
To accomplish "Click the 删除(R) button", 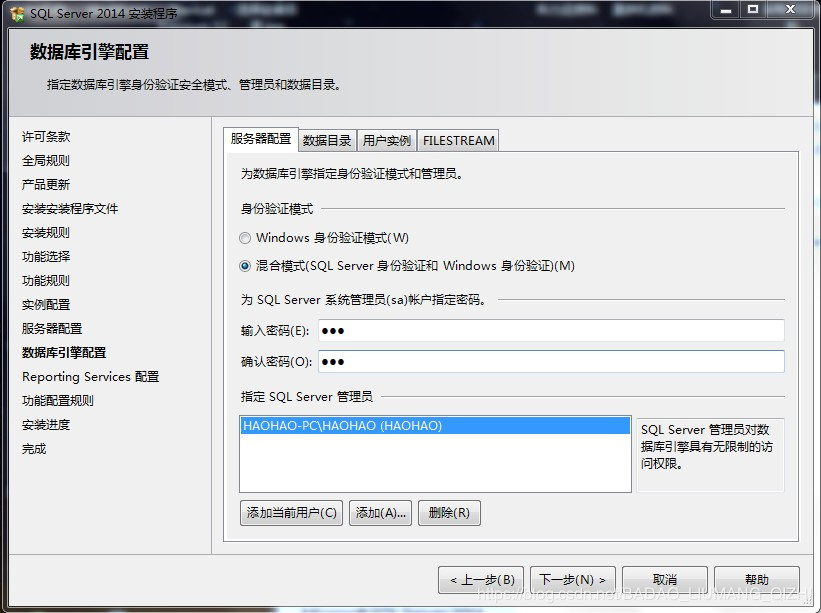I will tap(449, 513).
